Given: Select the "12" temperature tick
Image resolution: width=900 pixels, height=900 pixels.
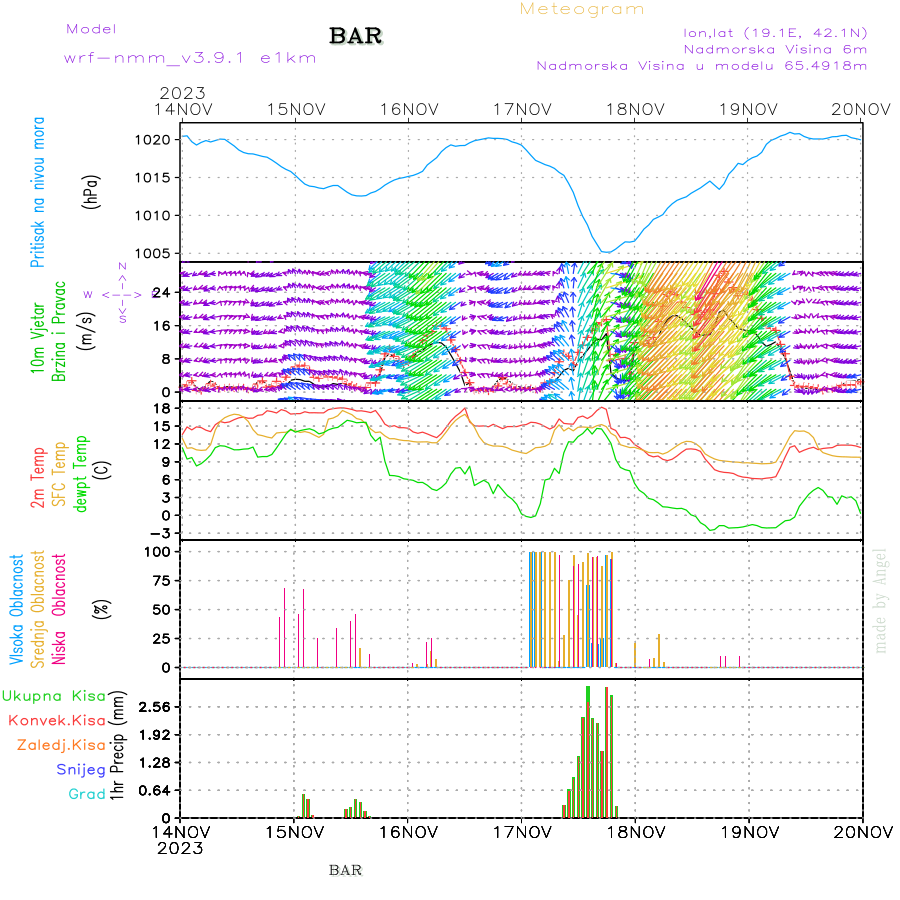Looking at the screenshot, I should coord(162,444).
